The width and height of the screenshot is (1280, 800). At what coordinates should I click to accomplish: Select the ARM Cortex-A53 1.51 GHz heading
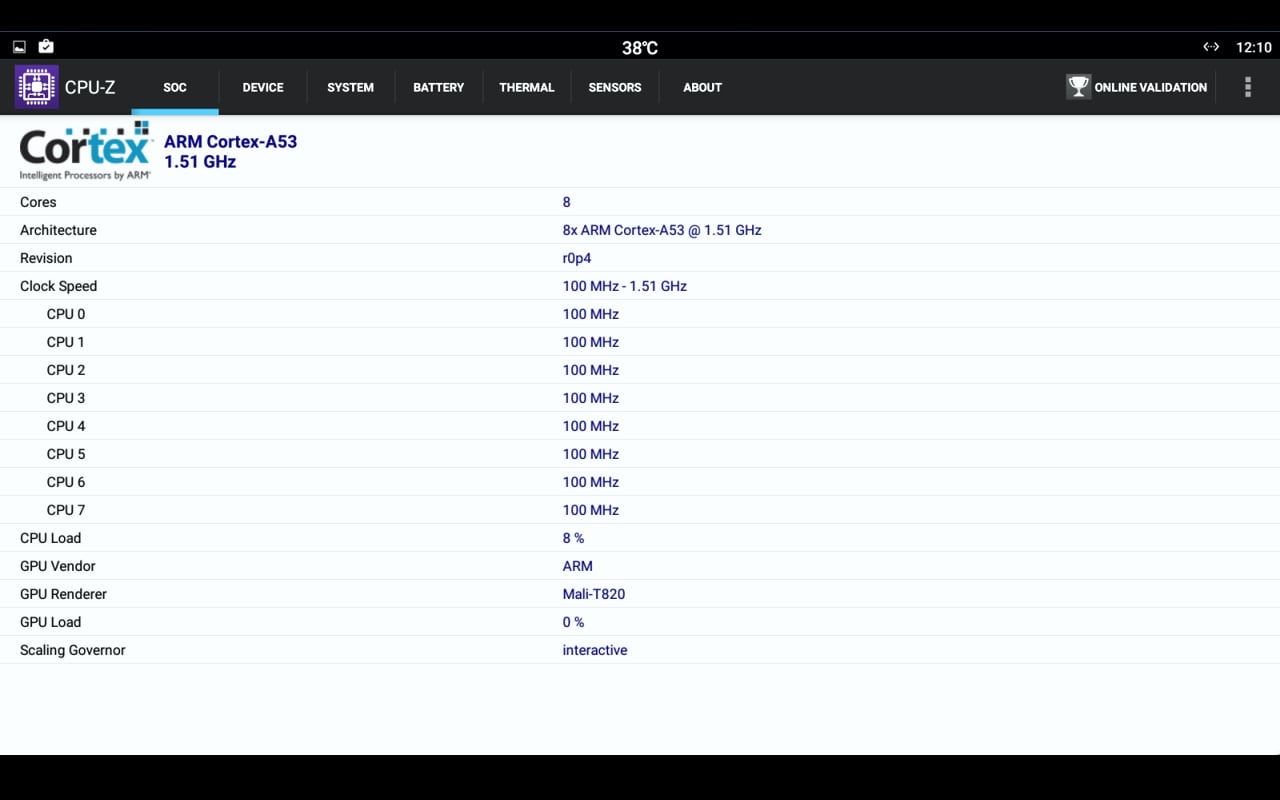(x=230, y=151)
